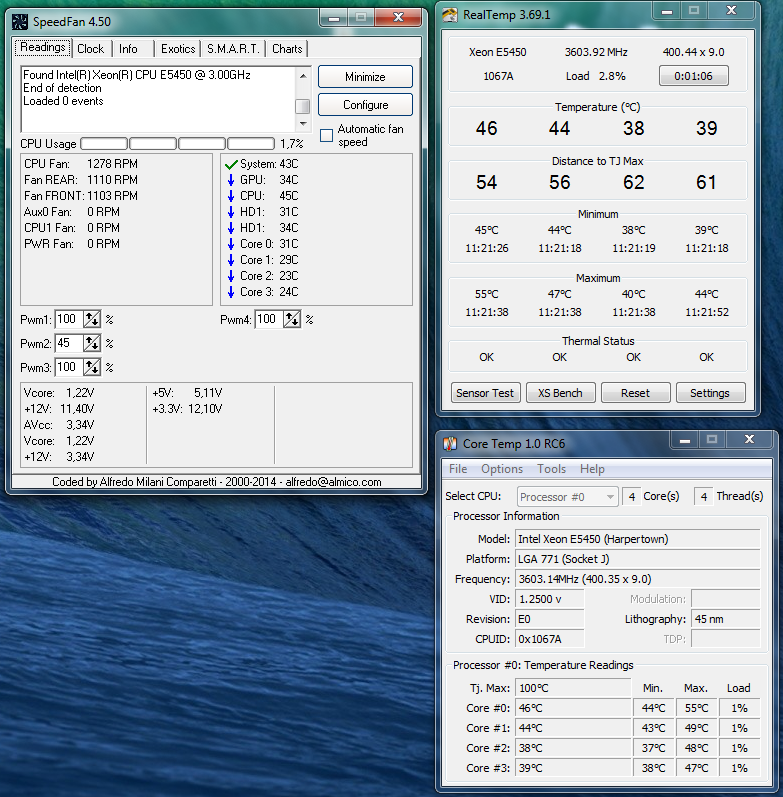The width and height of the screenshot is (783, 797).
Task: Click the SpeedFan log scroll down arrow
Action: click(303, 124)
